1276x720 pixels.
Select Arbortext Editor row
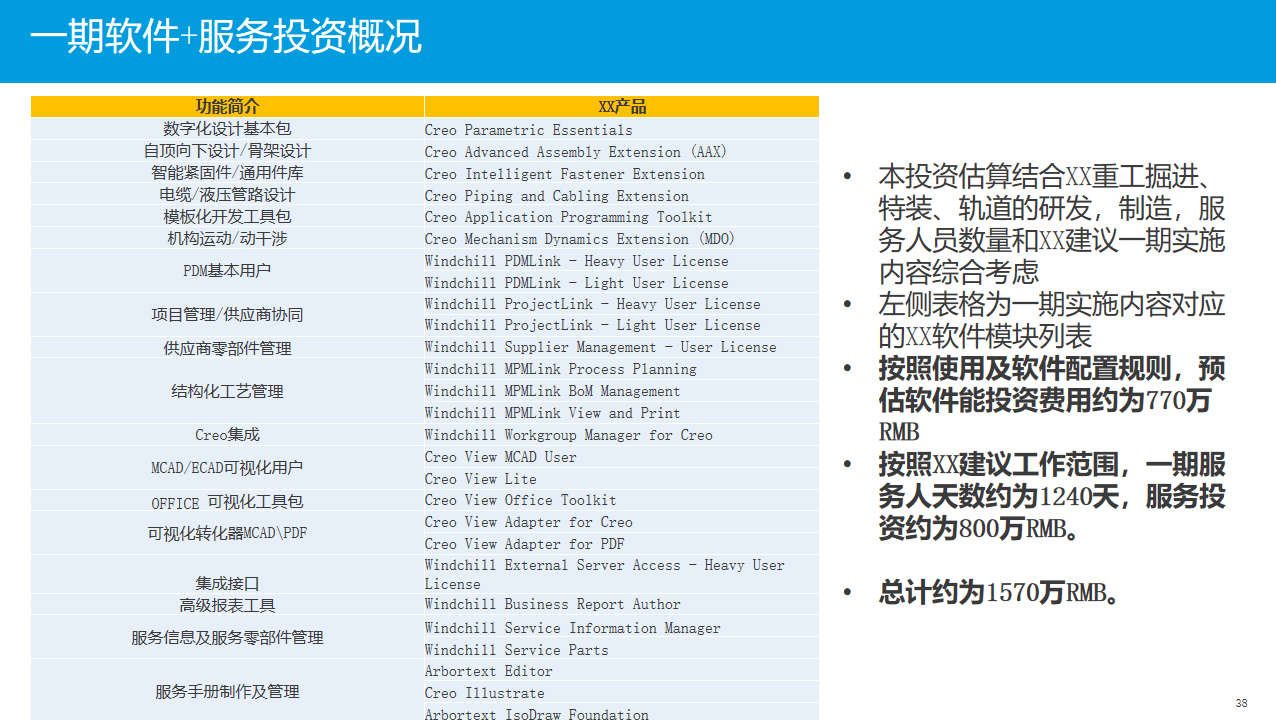click(621, 671)
